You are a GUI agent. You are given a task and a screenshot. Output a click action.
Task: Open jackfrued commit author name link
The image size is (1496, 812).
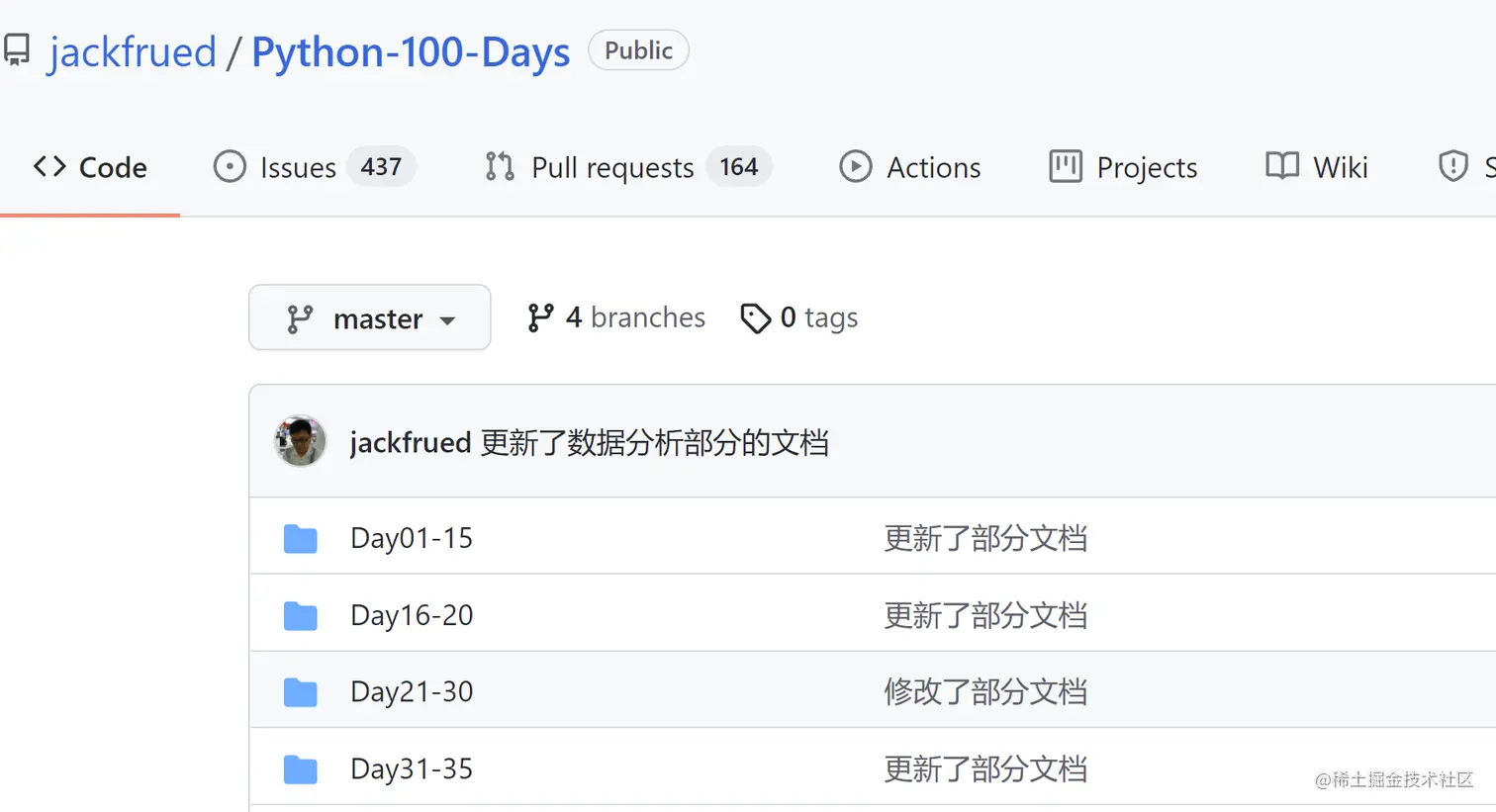click(411, 442)
